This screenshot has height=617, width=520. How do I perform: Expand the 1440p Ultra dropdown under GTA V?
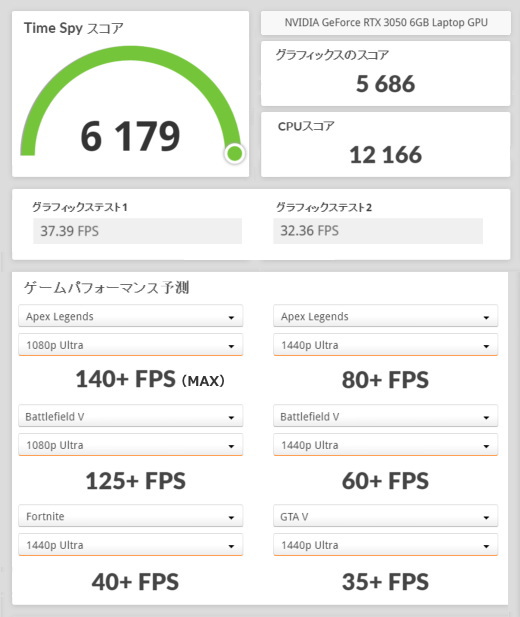point(386,545)
